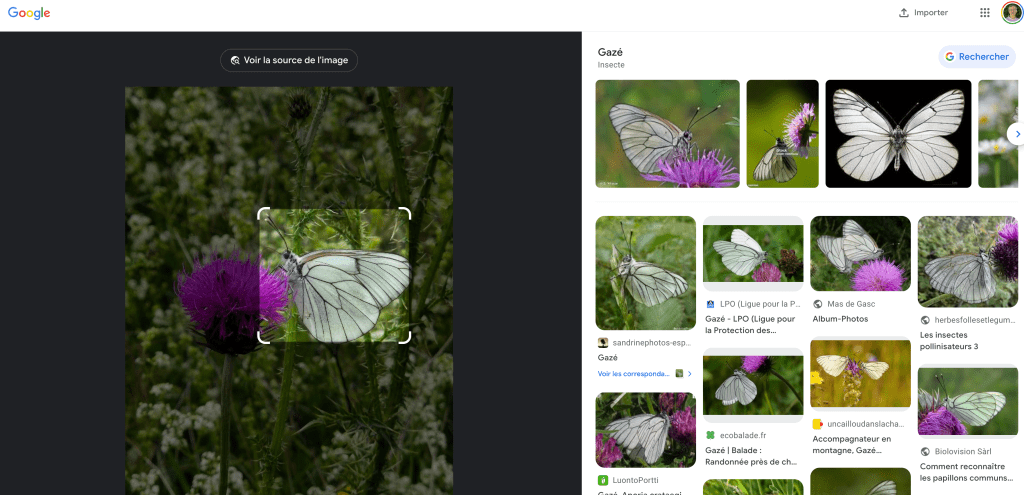Open the first Gazé carousel image
1024x495 pixels.
[x=667, y=133]
